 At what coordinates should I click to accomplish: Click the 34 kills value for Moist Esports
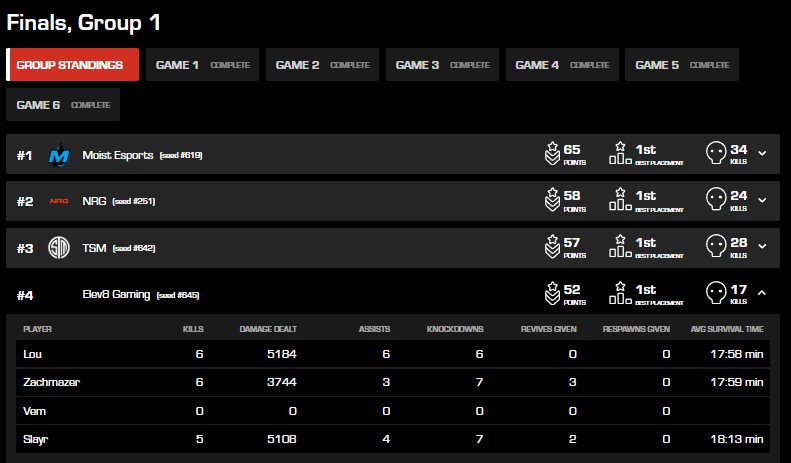pyautogui.click(x=739, y=150)
